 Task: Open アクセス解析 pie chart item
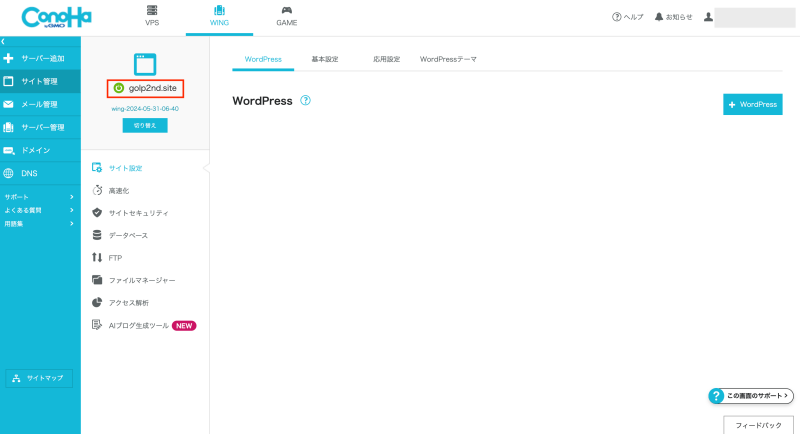tap(128, 302)
